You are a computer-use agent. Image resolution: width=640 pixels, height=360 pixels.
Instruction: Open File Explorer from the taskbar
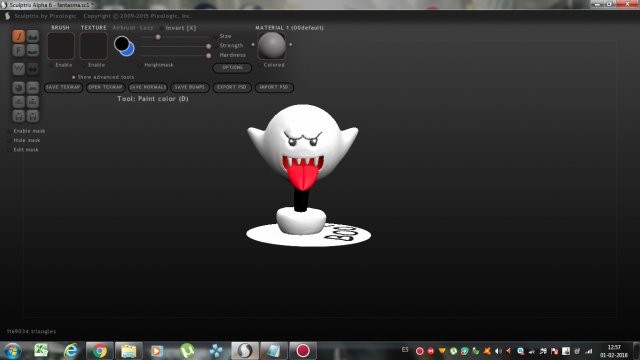(x=129, y=351)
